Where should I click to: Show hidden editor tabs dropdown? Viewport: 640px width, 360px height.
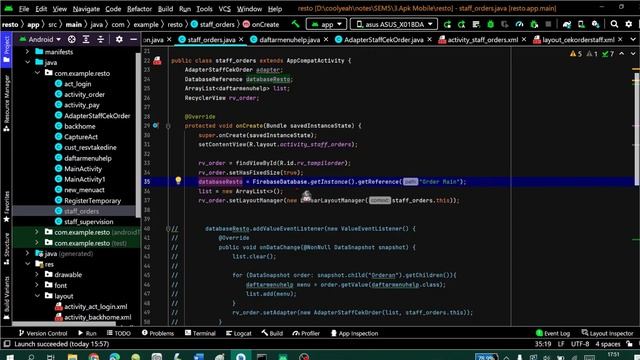coord(633,40)
